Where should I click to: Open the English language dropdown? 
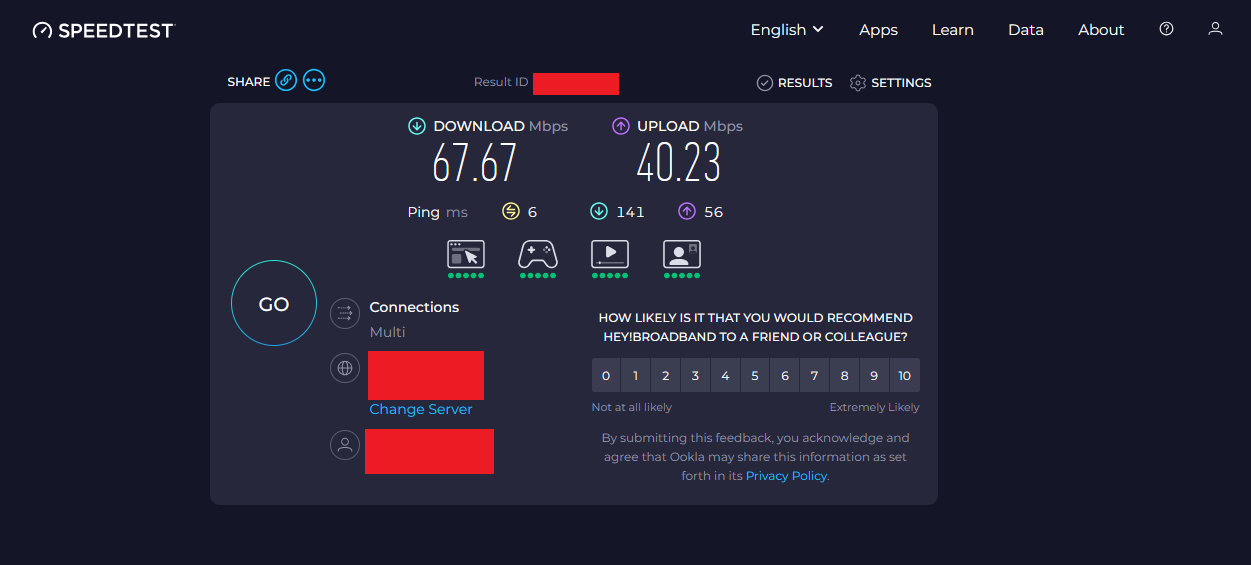click(787, 30)
